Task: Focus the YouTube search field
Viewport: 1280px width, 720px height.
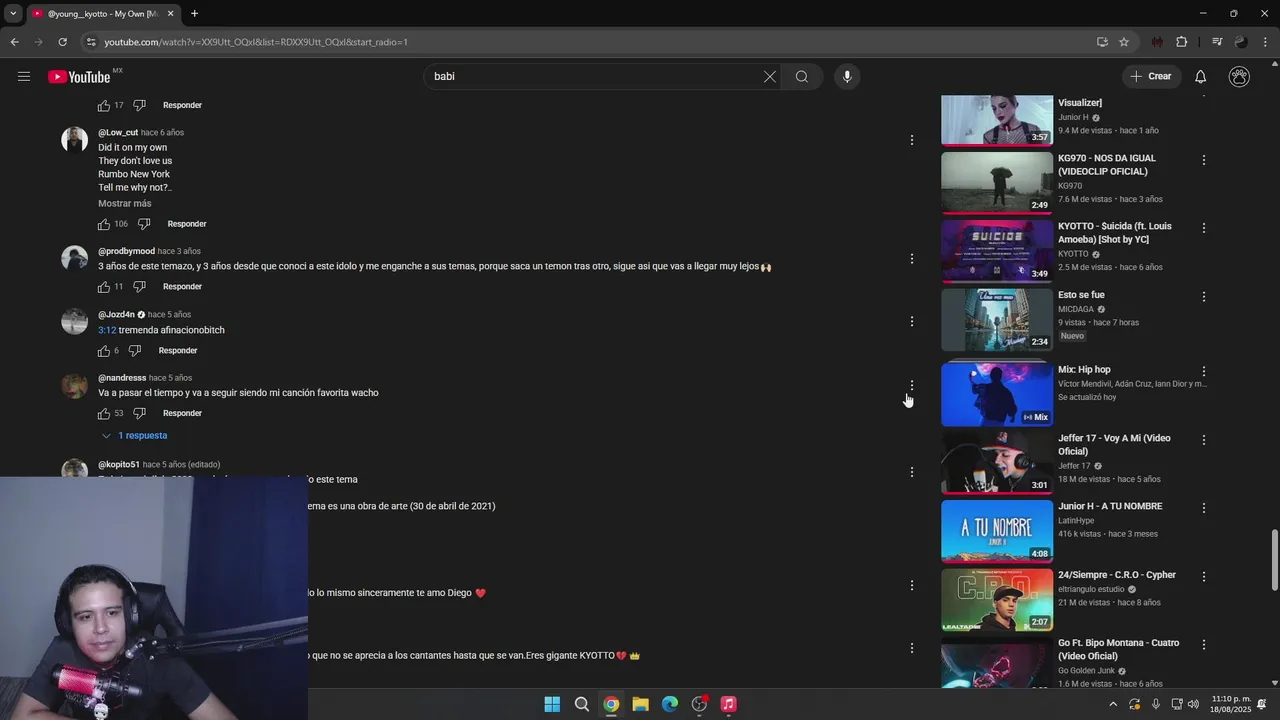Action: (595, 77)
